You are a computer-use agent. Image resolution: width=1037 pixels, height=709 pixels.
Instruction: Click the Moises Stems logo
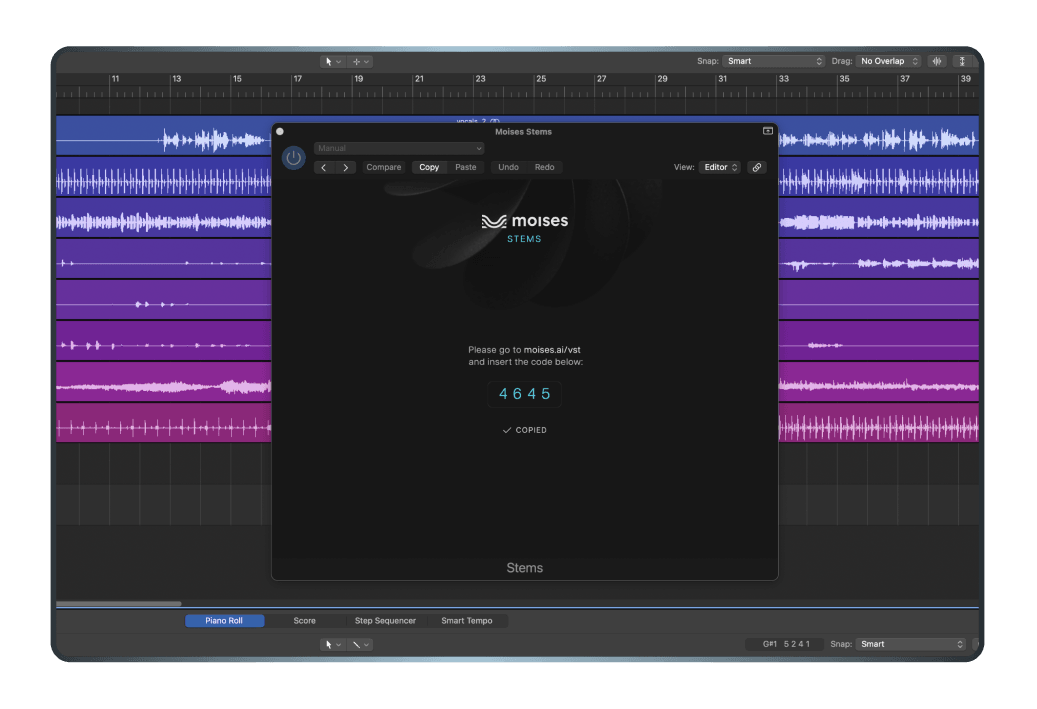(x=524, y=227)
